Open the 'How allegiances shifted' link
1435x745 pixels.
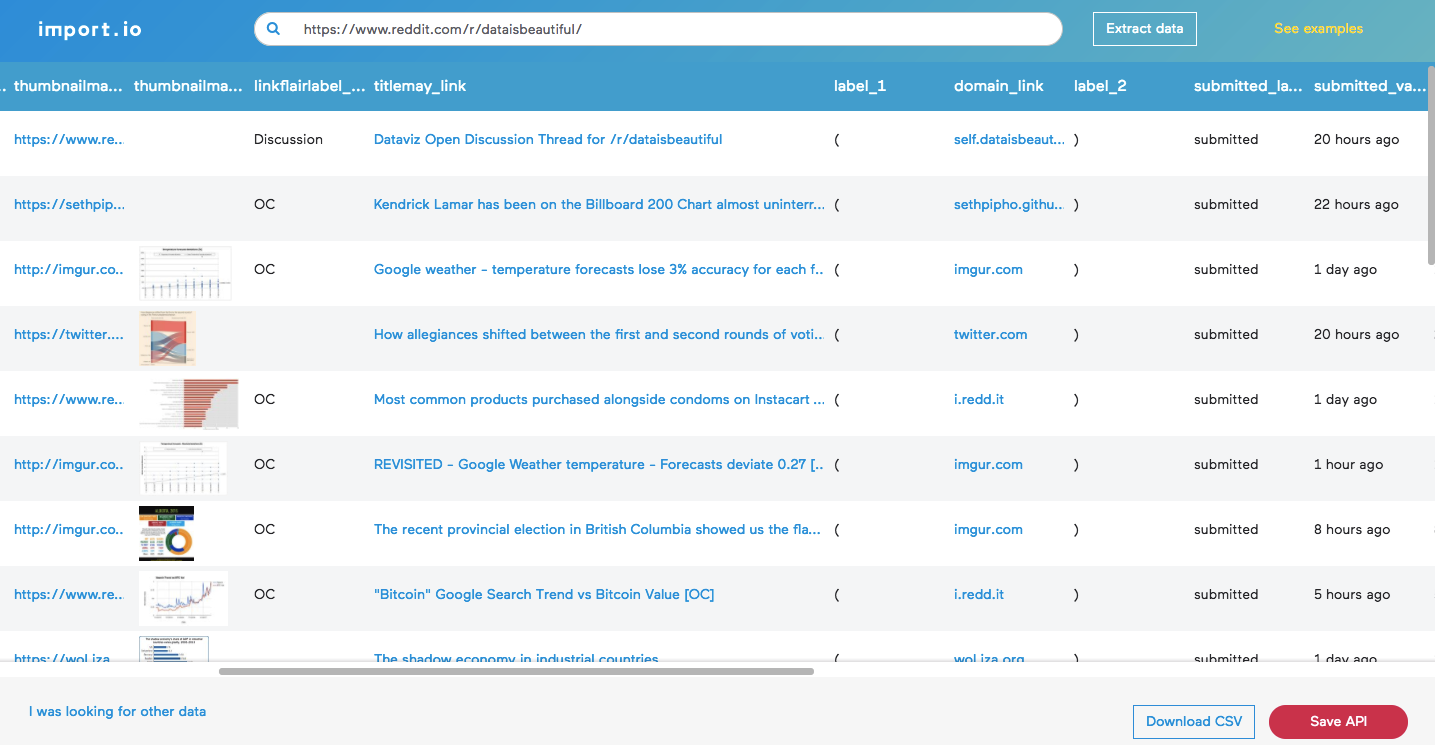[599, 335]
